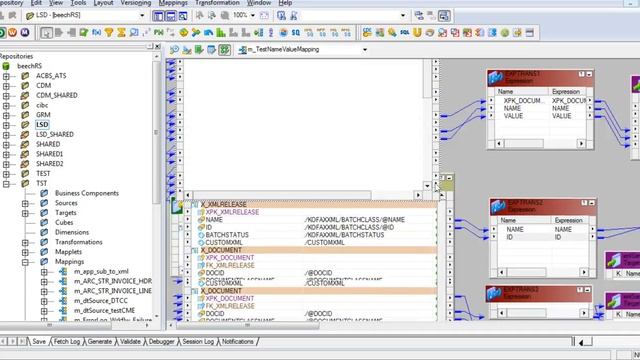Click the yellow U Union transformation icon
This screenshot has height=360, width=640.
[417, 33]
